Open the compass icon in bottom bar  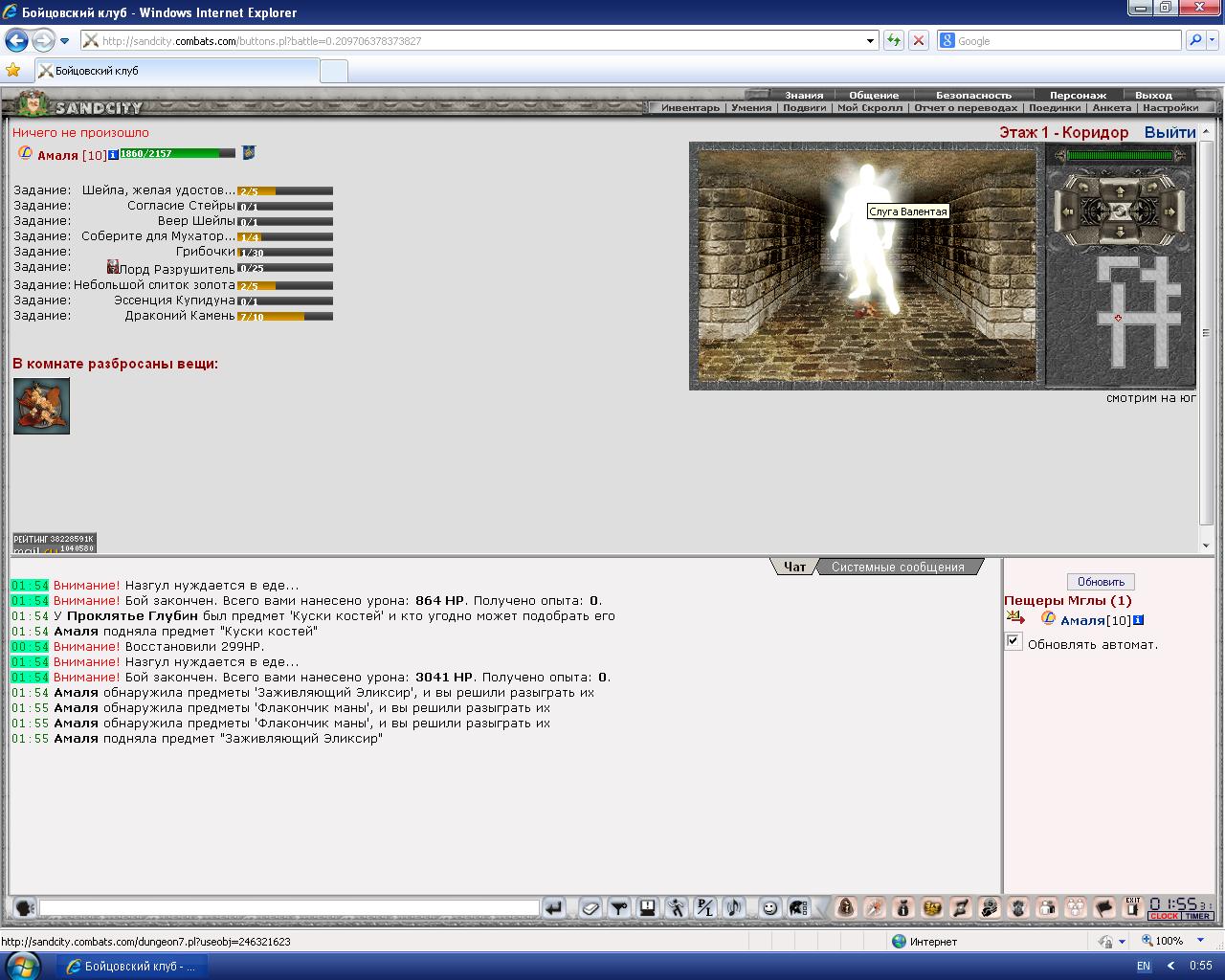[874, 907]
